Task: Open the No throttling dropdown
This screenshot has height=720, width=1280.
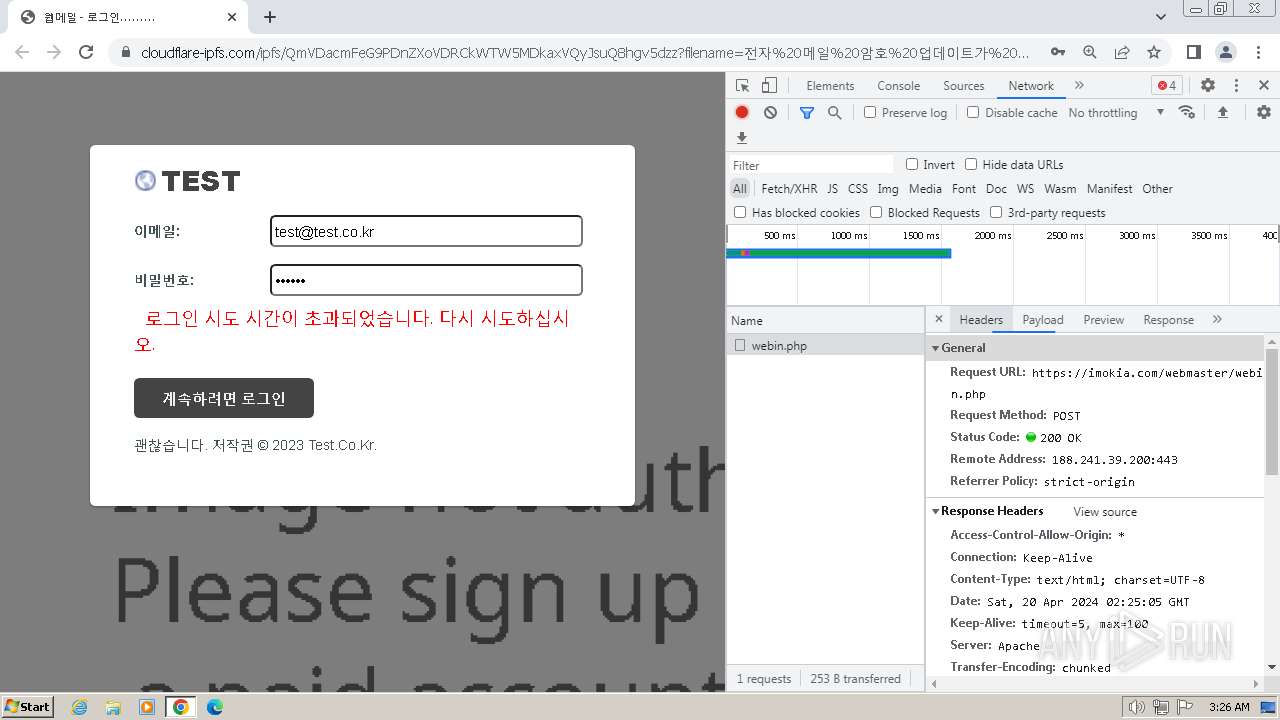Action: (1116, 113)
